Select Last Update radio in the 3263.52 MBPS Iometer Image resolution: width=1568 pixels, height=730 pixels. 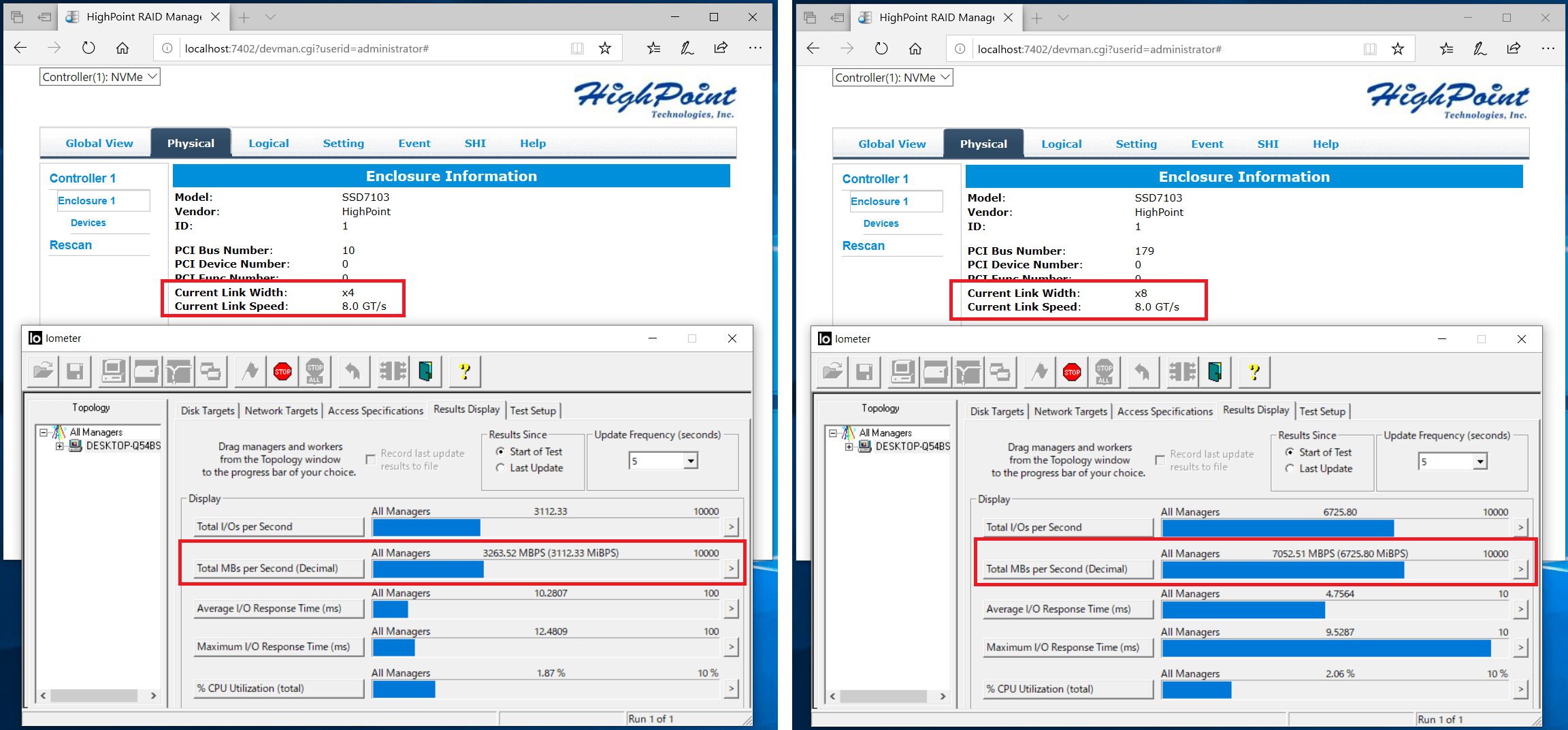click(500, 468)
